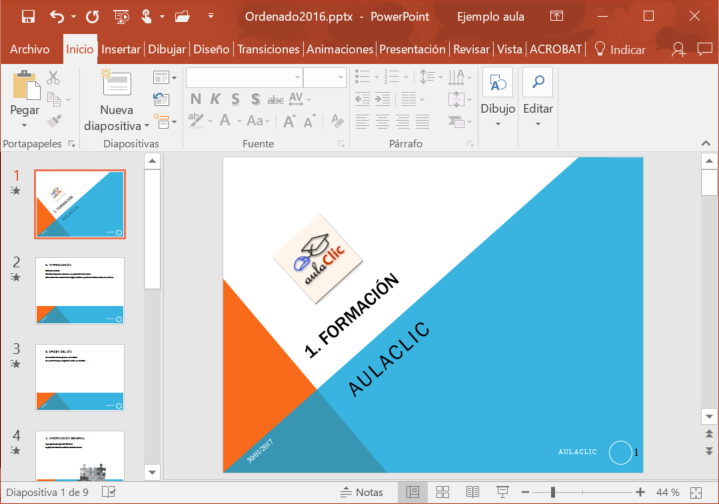
Task: Insert a new slide with Nueva diapositiva icon
Action: pos(116,82)
